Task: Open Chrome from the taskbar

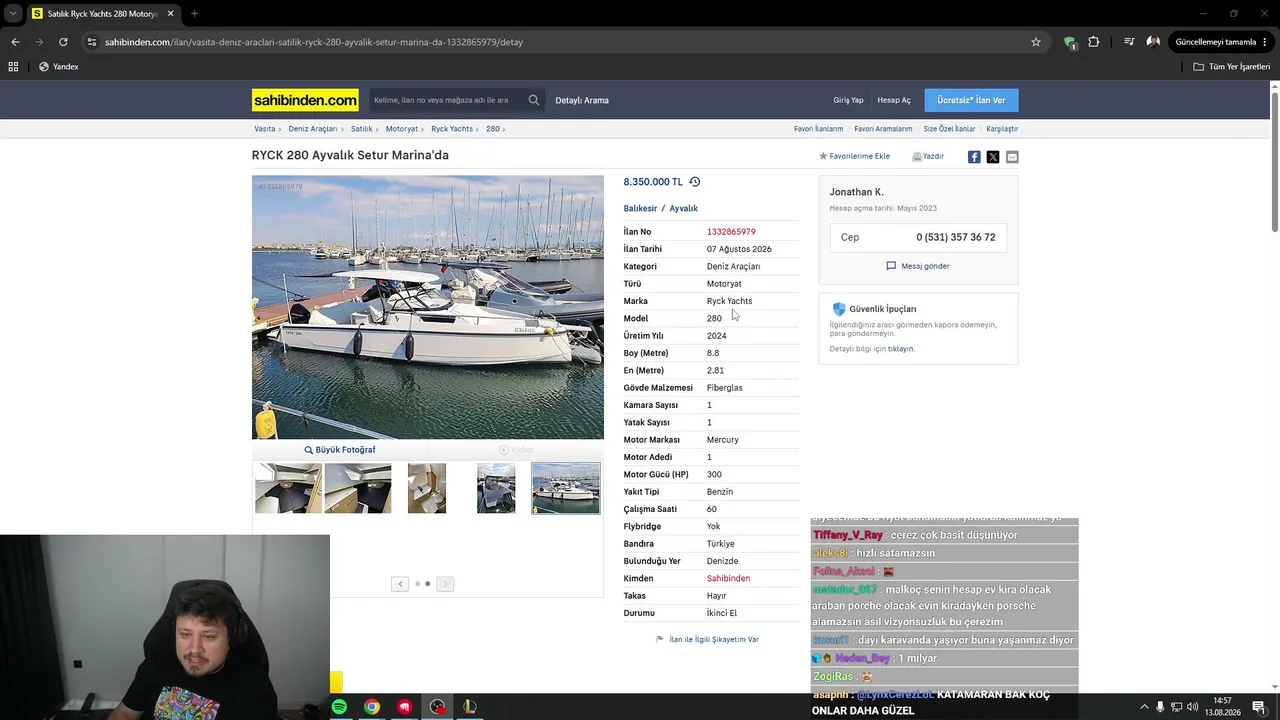Action: (372, 707)
